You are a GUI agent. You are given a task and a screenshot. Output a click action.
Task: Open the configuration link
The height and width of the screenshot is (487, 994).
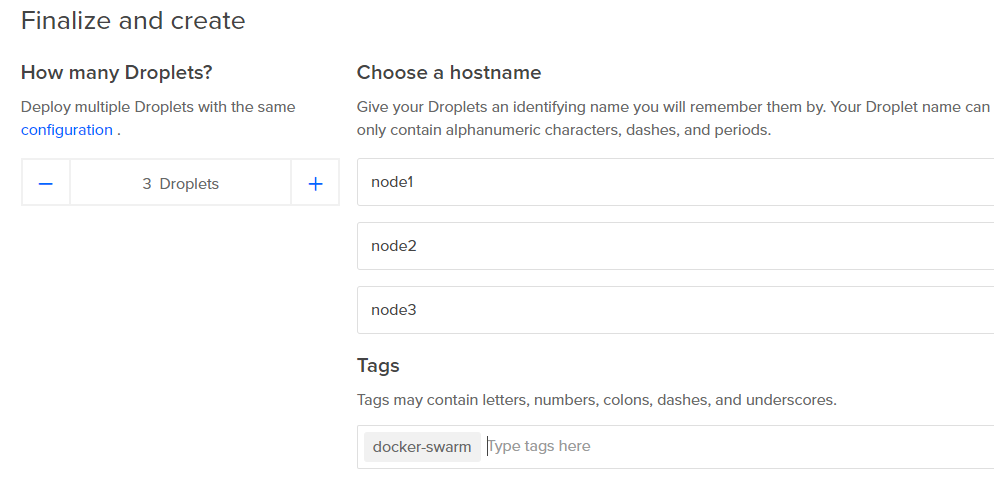tap(66, 130)
